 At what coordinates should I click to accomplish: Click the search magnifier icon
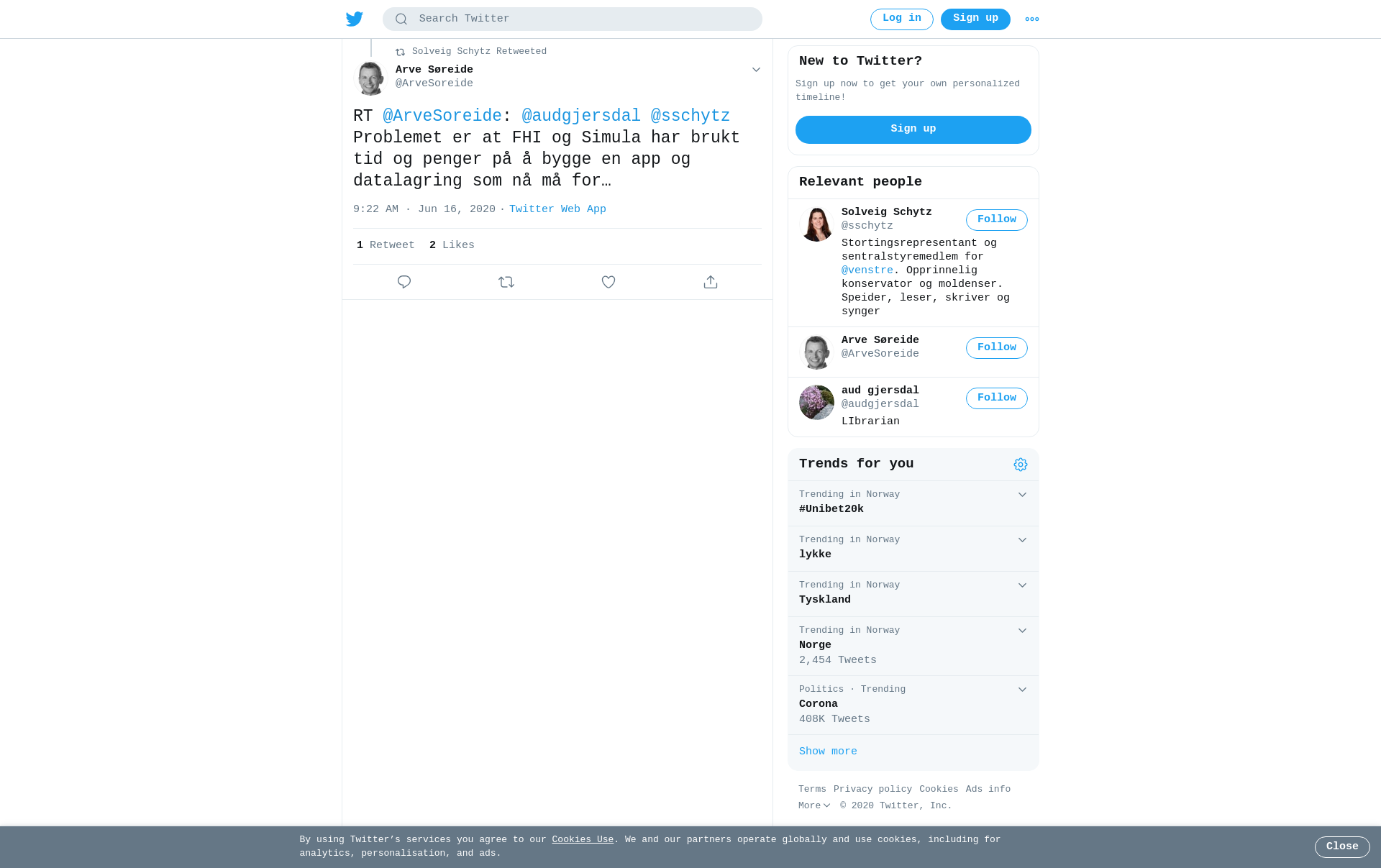click(x=401, y=19)
